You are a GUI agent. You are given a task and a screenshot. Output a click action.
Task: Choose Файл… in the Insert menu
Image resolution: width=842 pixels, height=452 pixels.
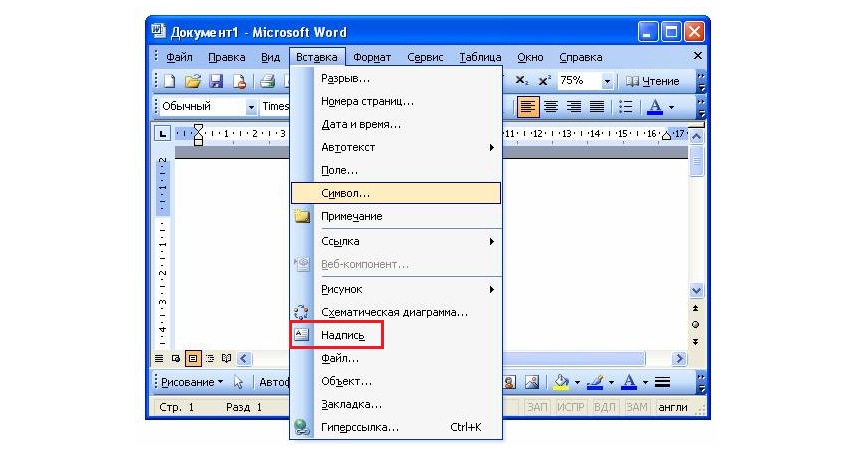[396, 358]
